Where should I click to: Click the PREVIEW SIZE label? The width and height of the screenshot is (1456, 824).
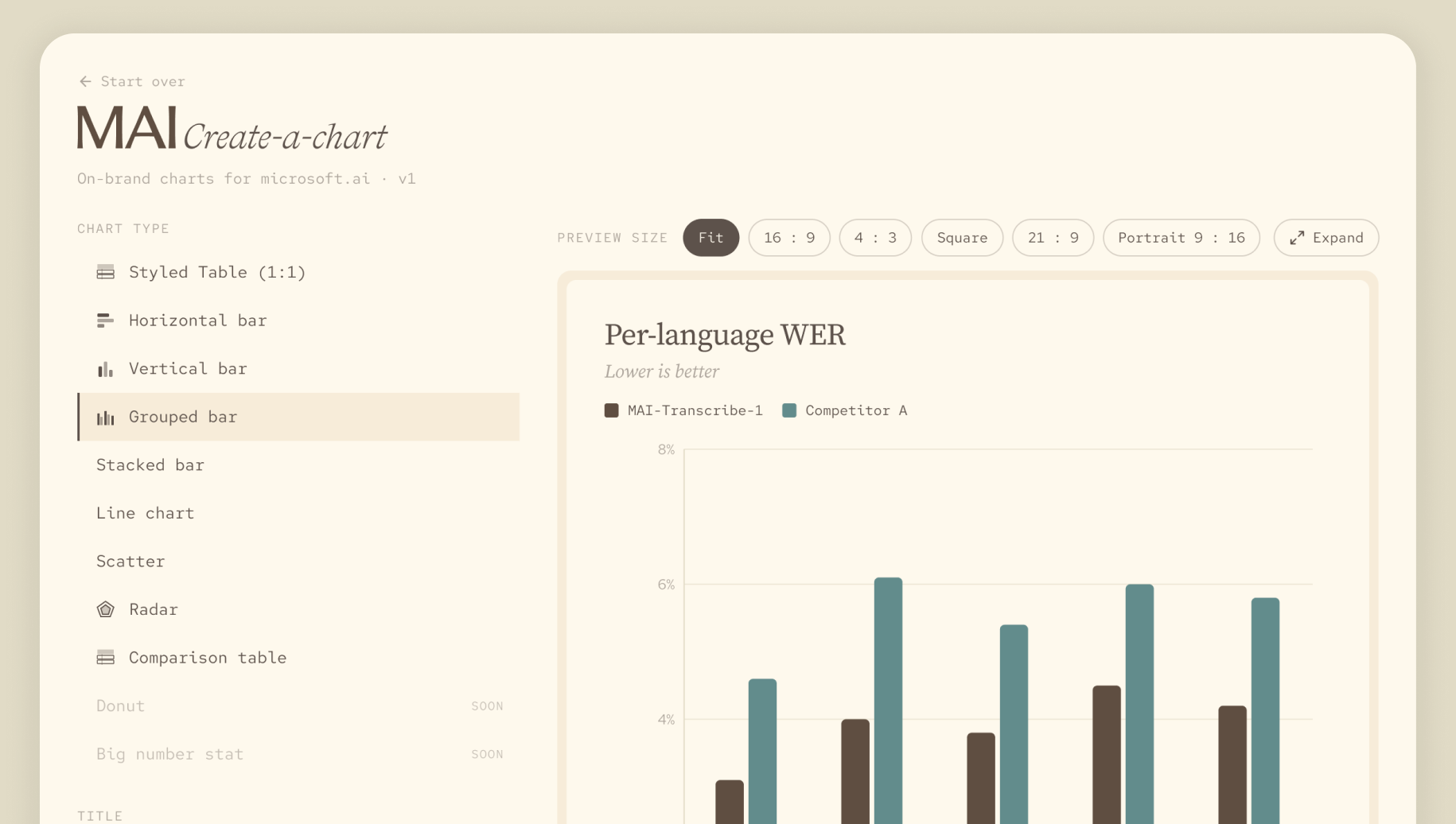(613, 238)
